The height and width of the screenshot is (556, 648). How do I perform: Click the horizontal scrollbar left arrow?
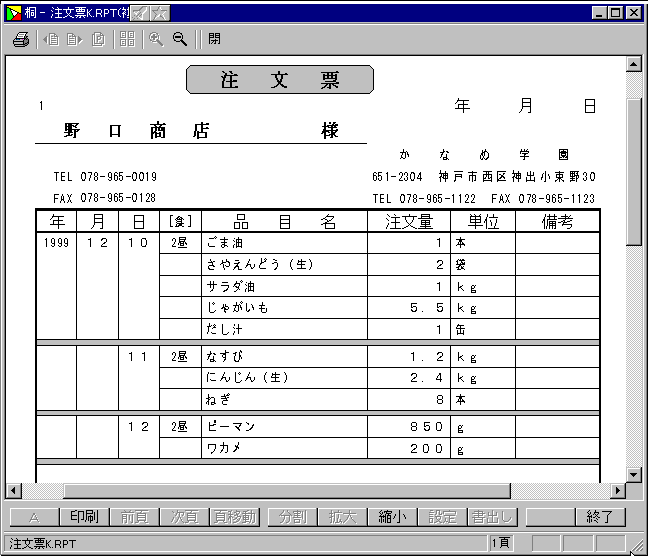point(14,491)
